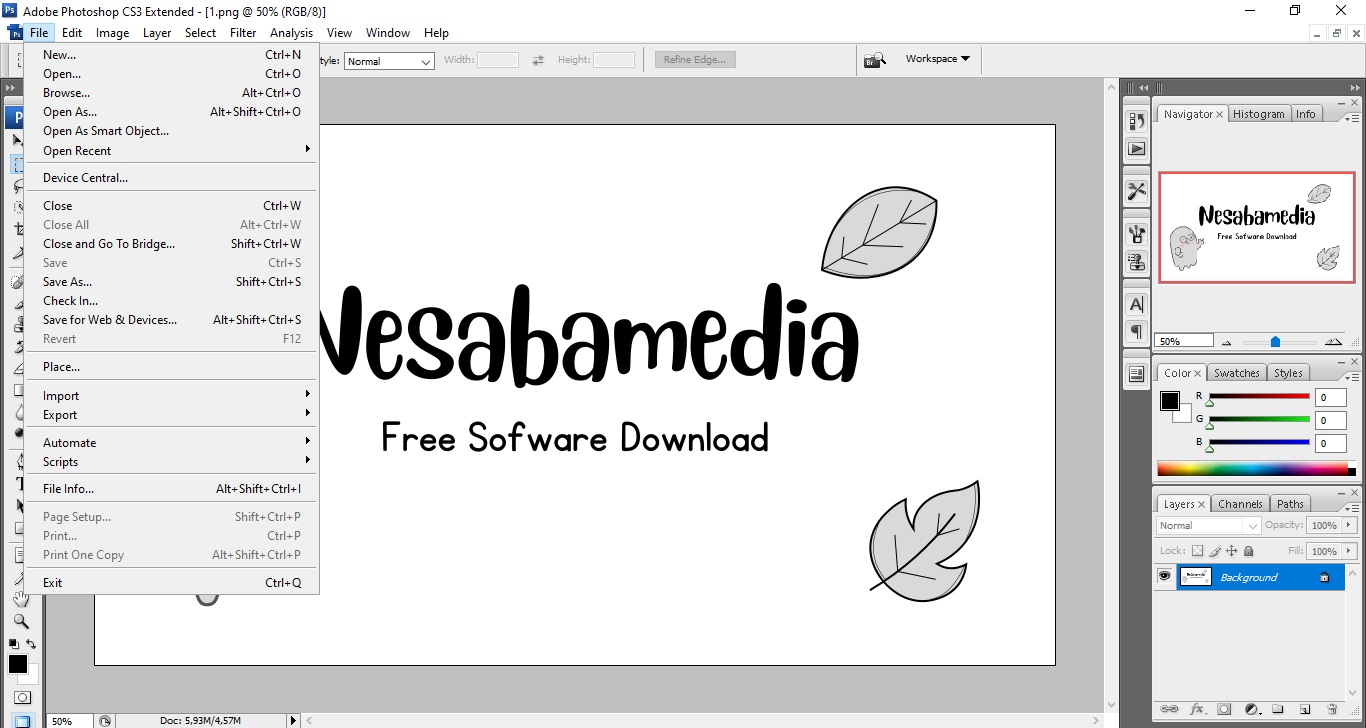Viewport: 1366px width, 728px height.
Task: Create a new layer via Layers panel icon
Action: point(1306,709)
